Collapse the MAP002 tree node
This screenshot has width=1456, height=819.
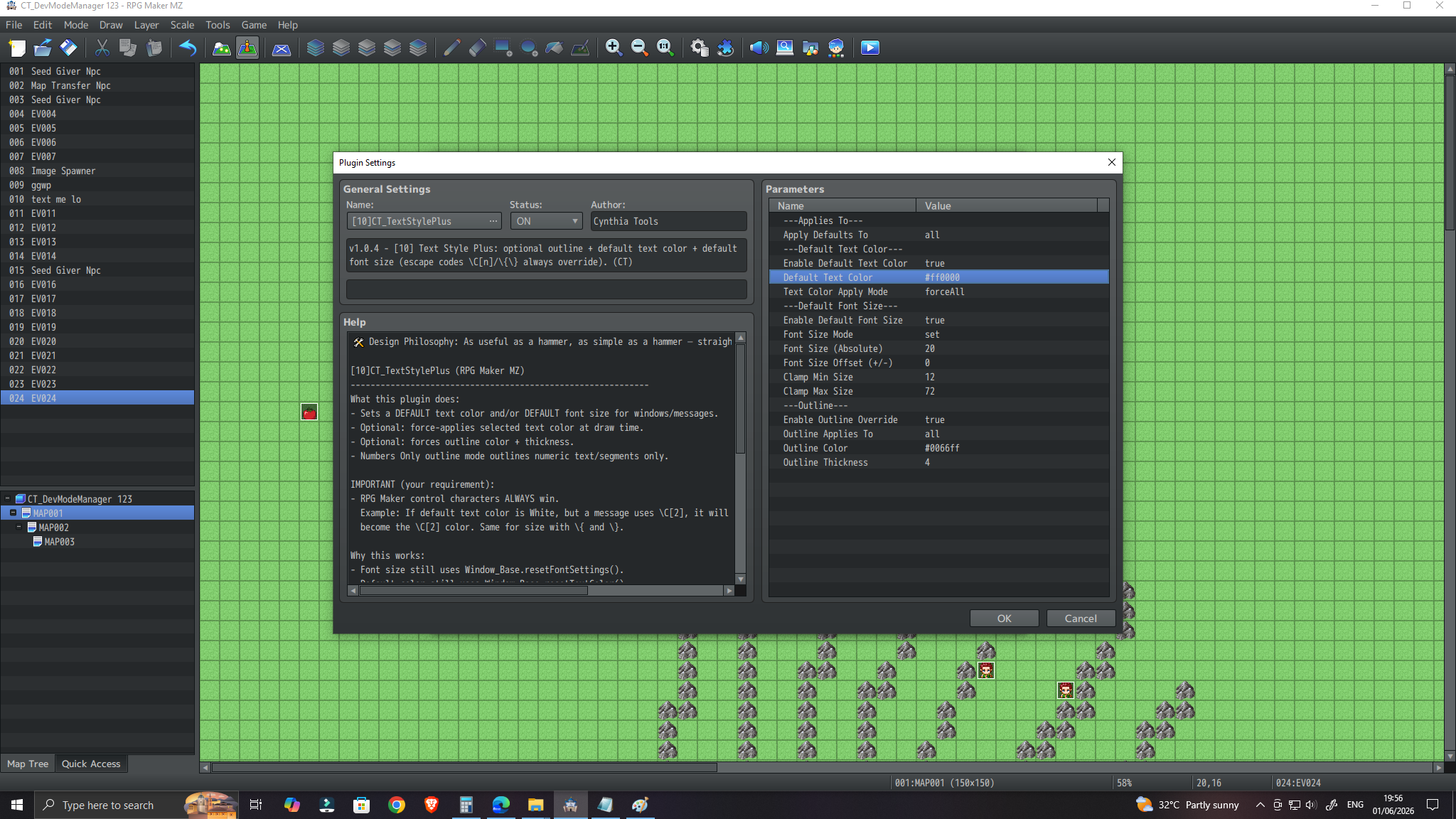coord(18,528)
